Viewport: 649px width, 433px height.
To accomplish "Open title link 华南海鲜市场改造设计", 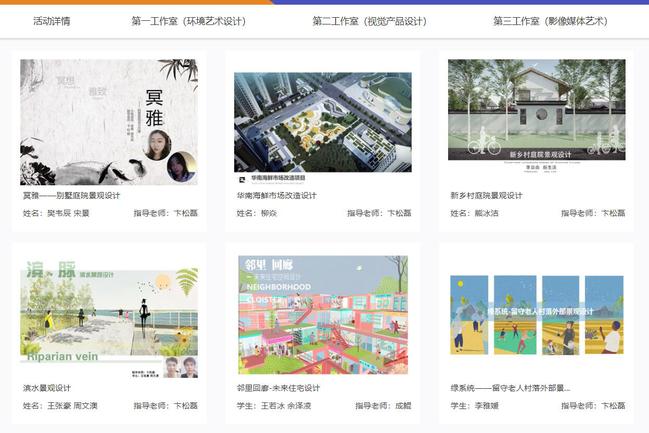I will tap(276, 196).
